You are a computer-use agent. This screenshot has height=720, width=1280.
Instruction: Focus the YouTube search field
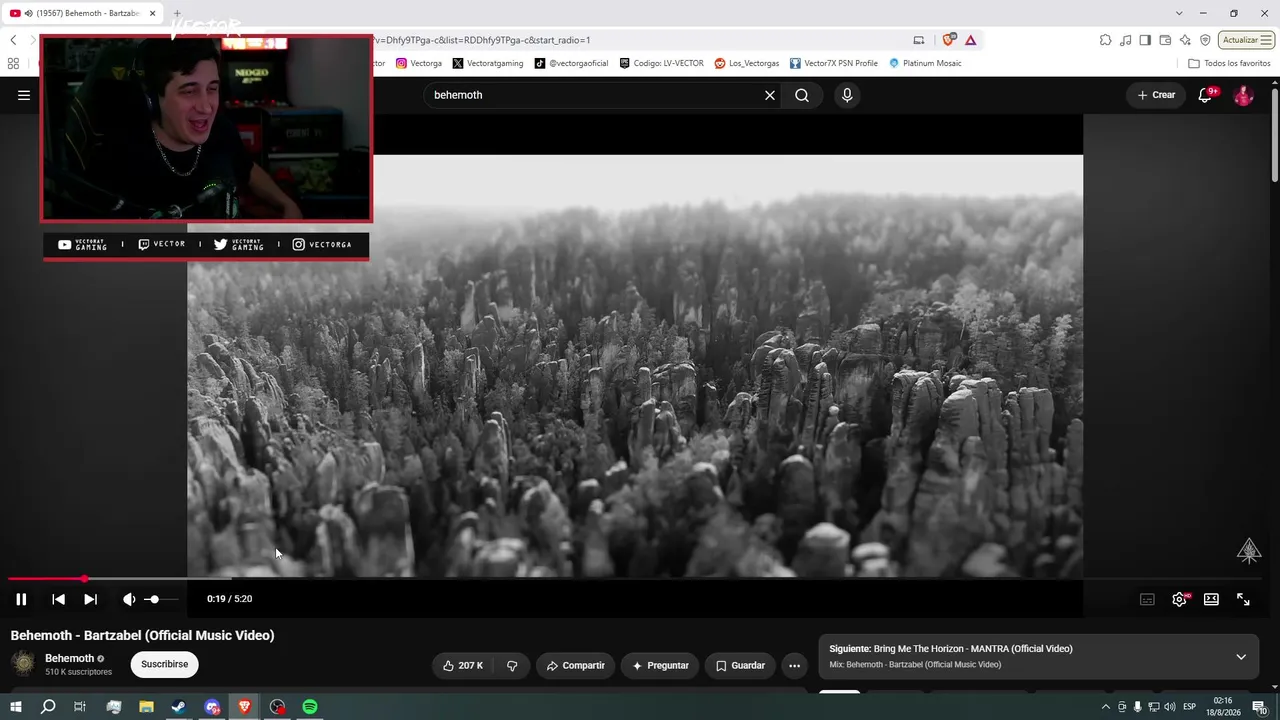(596, 95)
